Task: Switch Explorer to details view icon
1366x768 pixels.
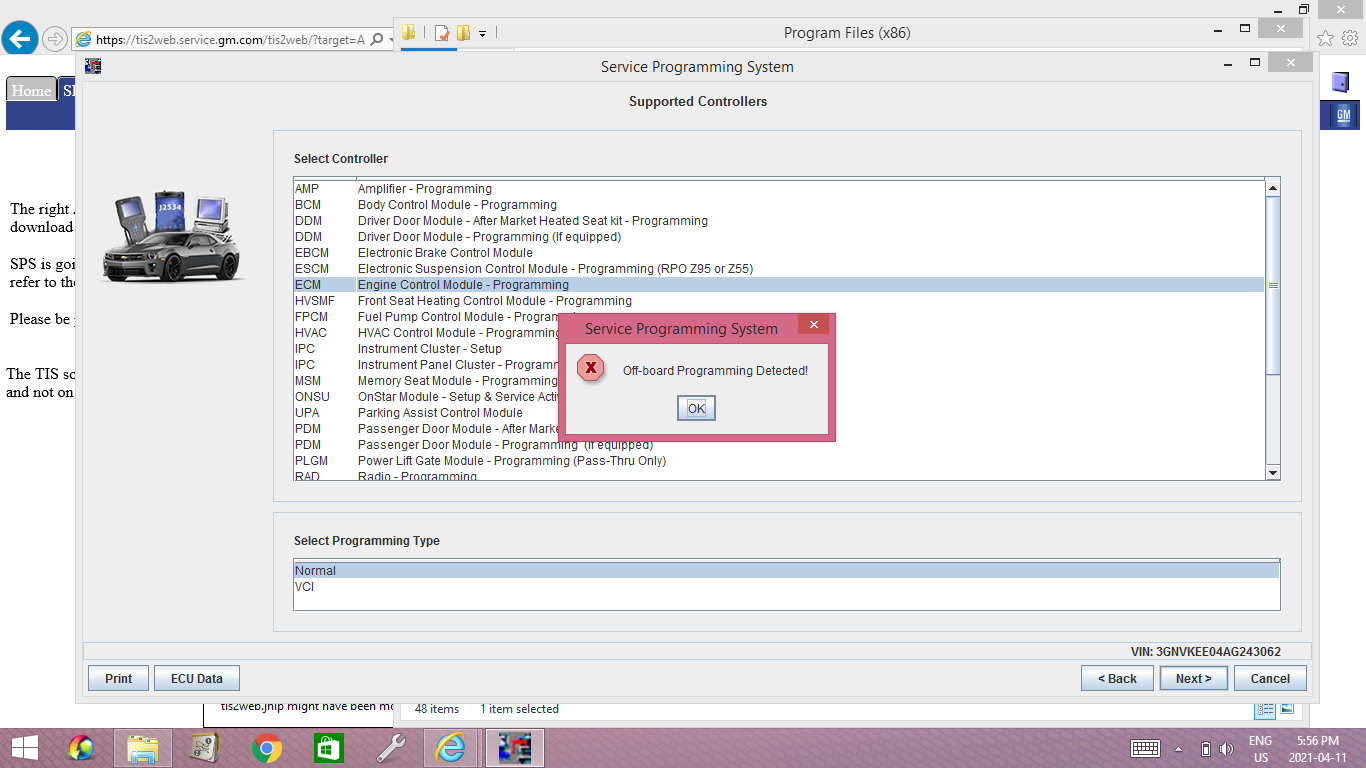Action: pyautogui.click(x=1266, y=709)
